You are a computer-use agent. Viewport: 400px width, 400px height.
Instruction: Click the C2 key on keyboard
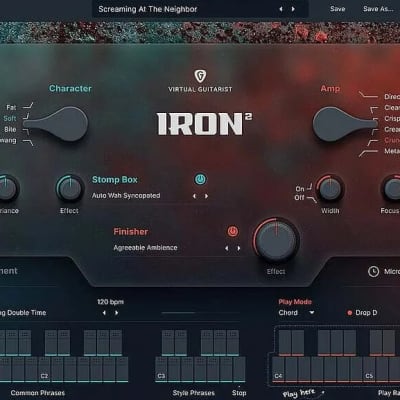44,369
